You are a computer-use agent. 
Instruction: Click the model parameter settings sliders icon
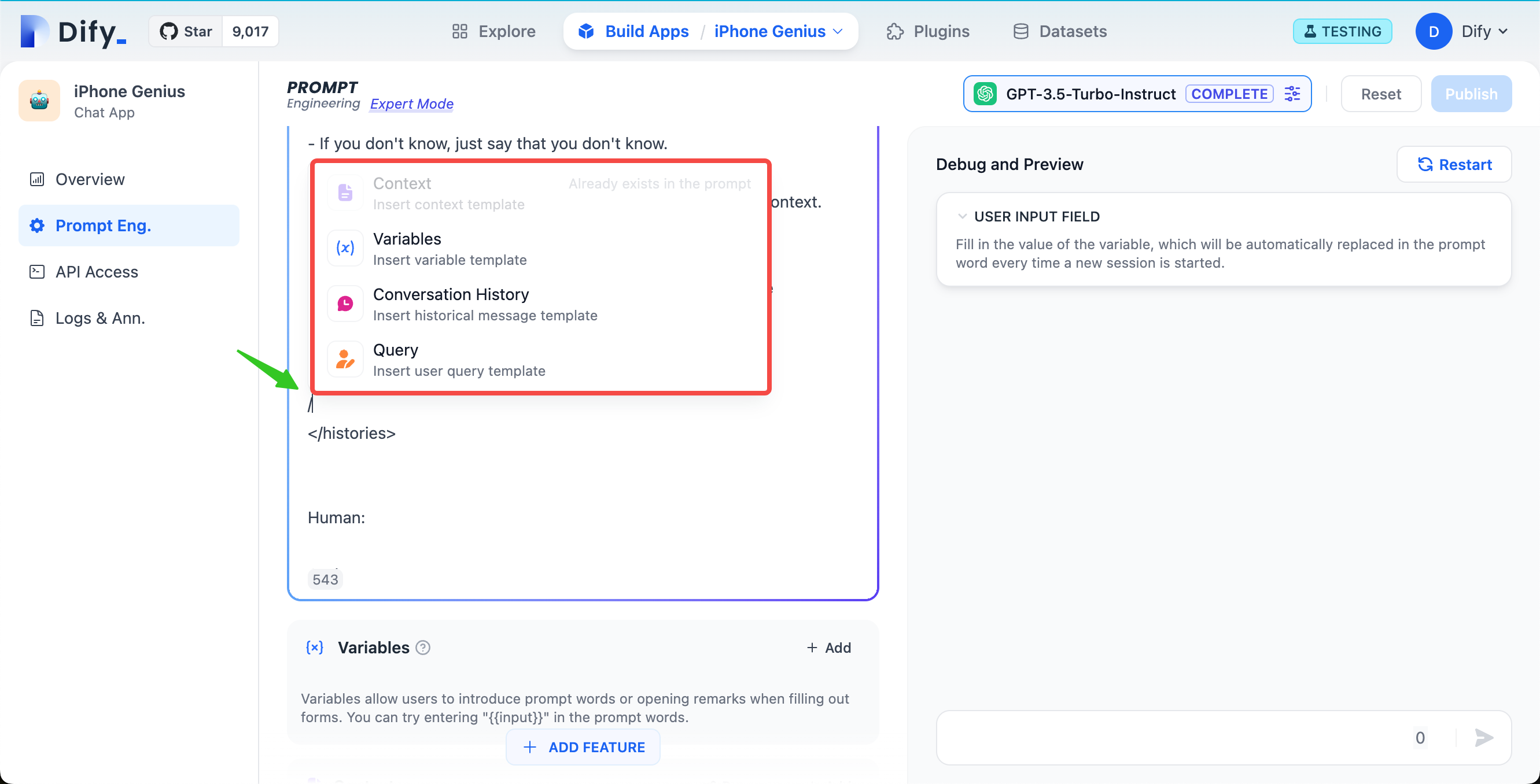pyautogui.click(x=1292, y=94)
